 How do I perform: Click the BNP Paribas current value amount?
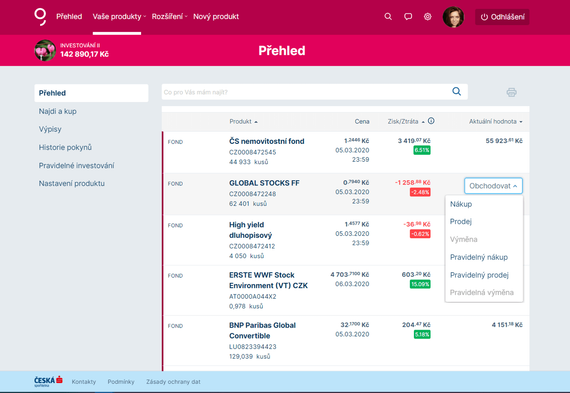[507, 325]
